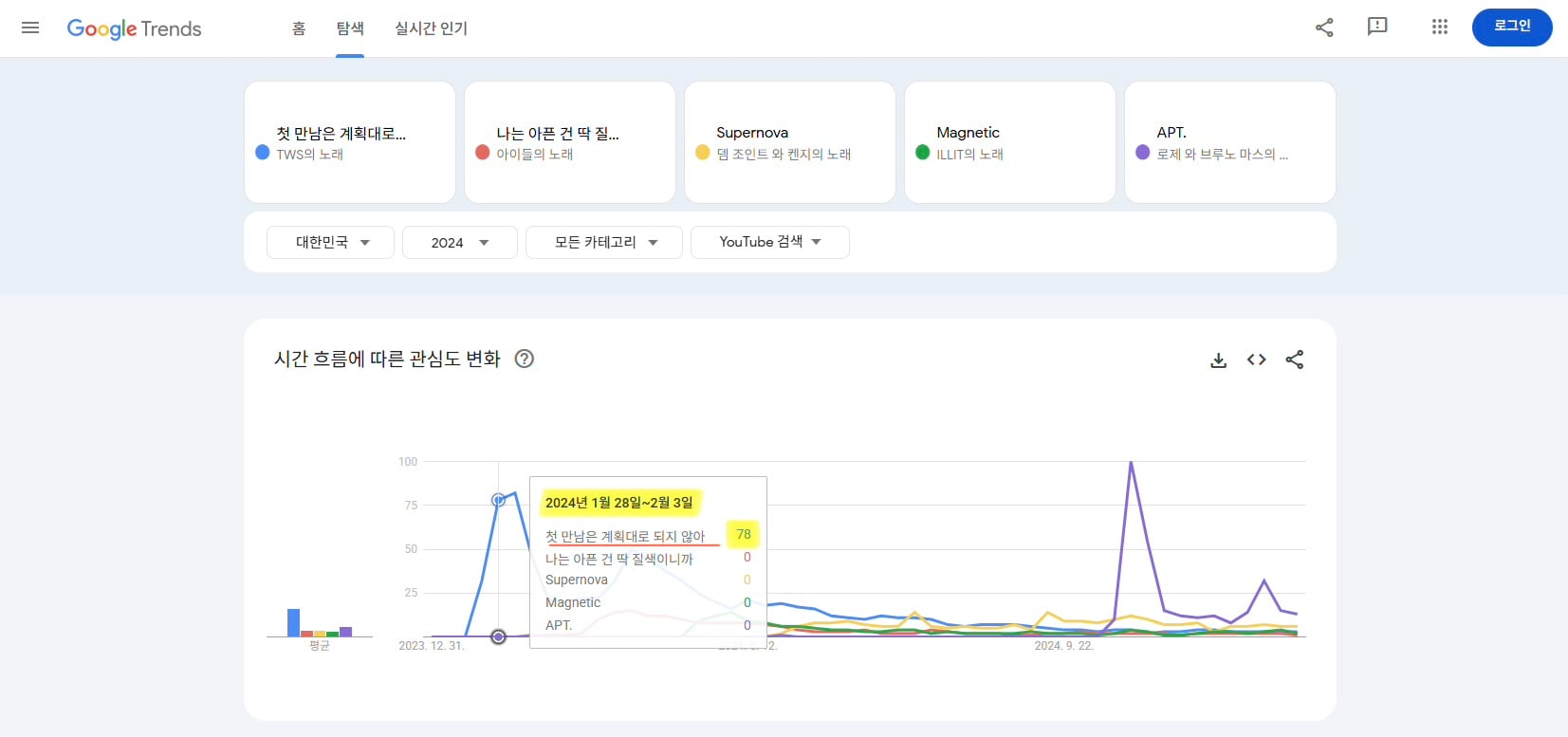Select the 첫 만남은 계획대로 search term card
This screenshot has width=1568, height=737.
point(350,142)
